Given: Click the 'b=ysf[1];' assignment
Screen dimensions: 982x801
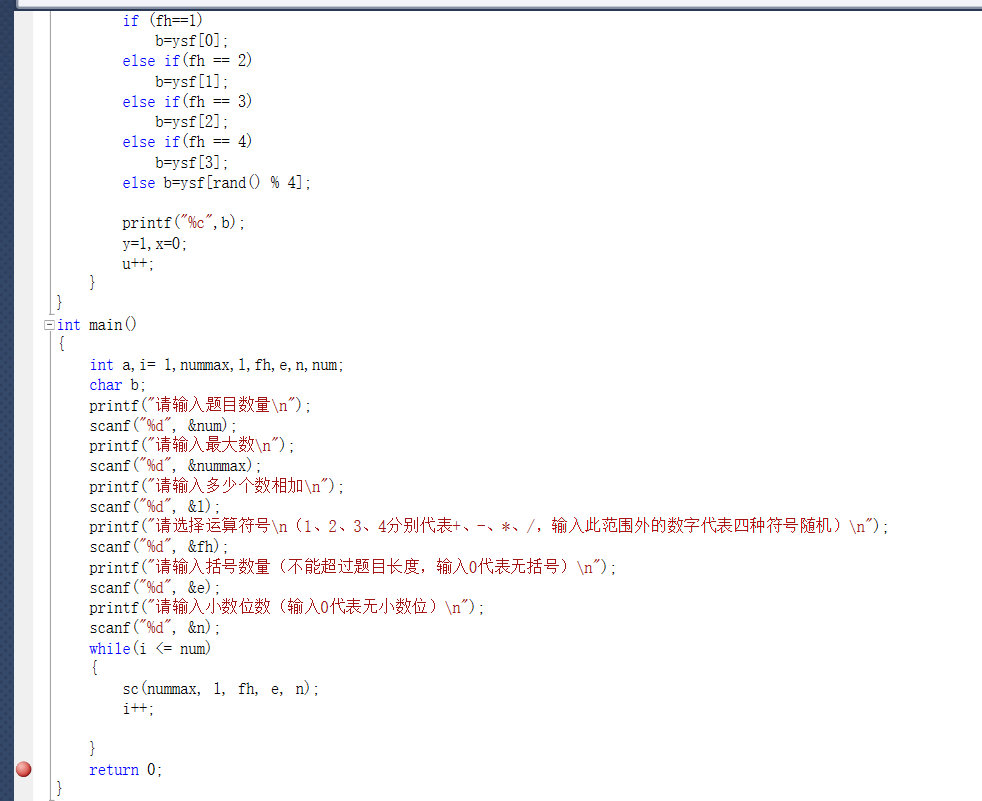Looking at the screenshot, I should [192, 81].
